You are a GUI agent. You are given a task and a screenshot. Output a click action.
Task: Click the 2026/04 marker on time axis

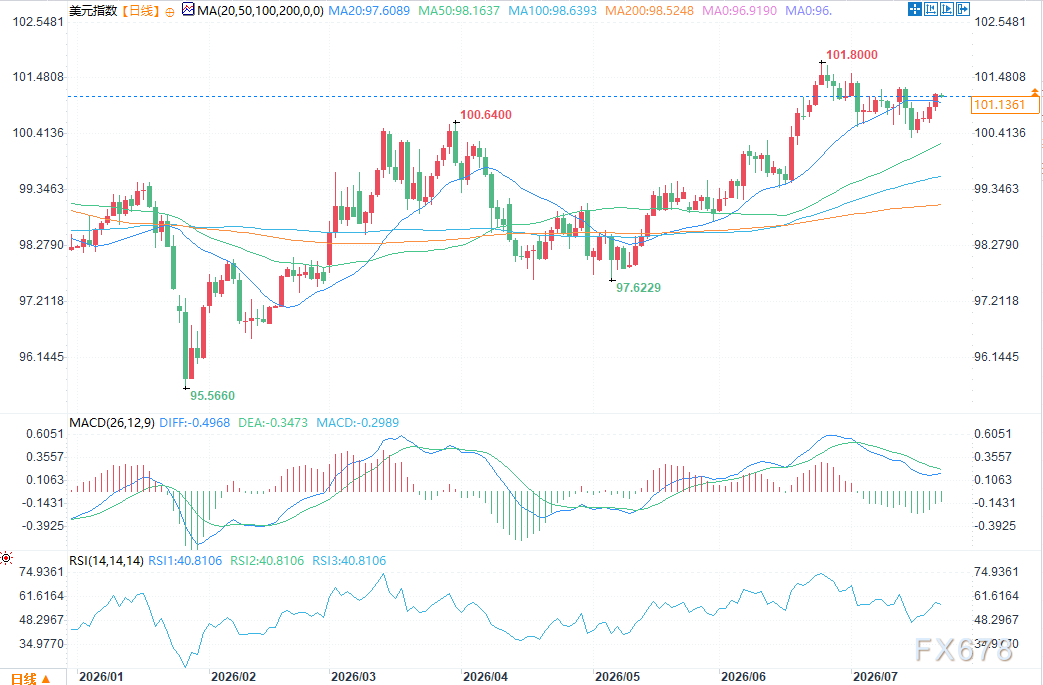click(485, 676)
